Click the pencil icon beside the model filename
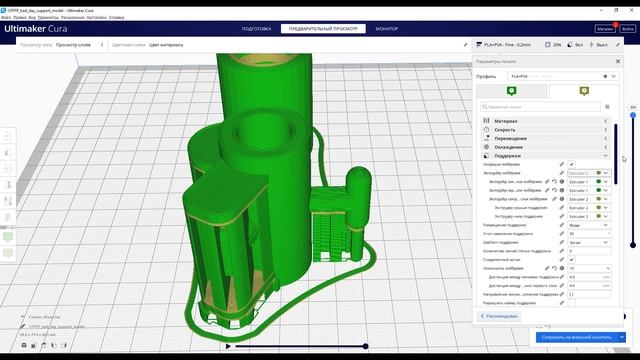 coord(23,326)
